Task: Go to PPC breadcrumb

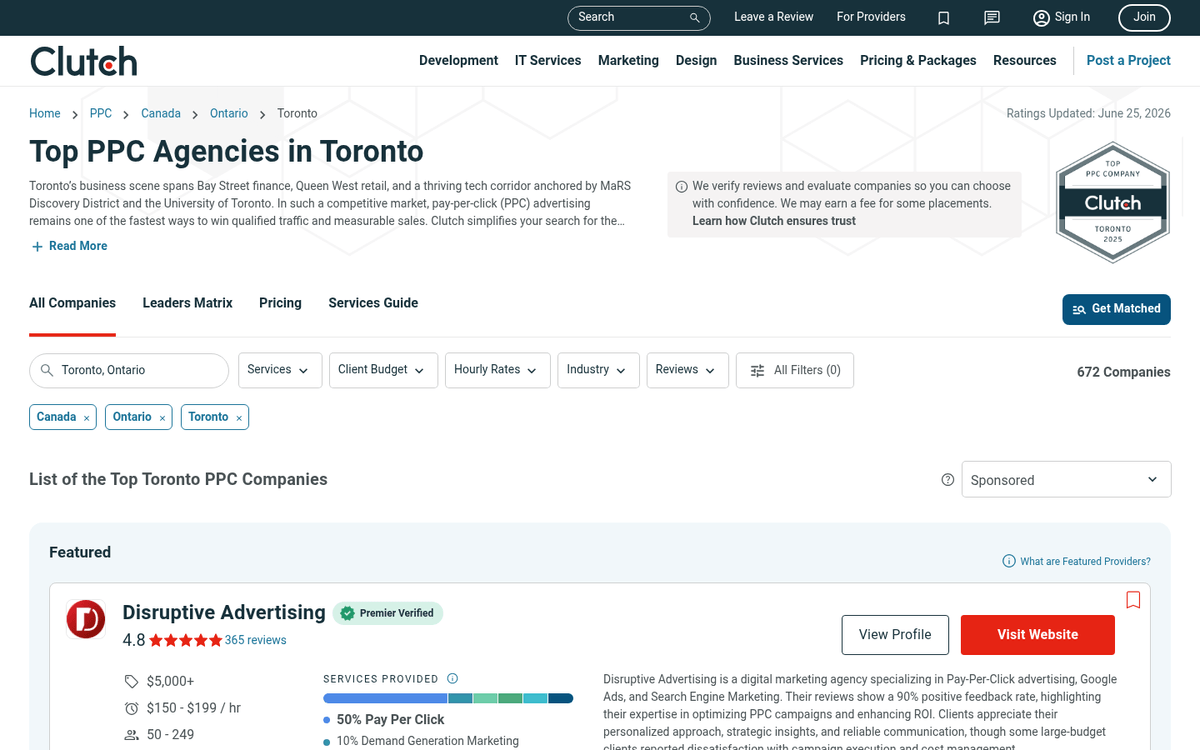Action: click(x=101, y=114)
